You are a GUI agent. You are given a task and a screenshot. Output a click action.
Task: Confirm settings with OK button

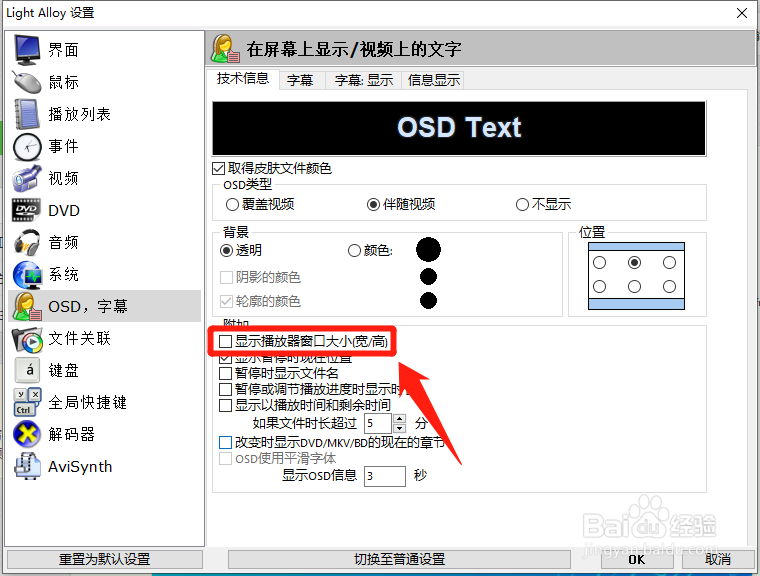tap(637, 559)
